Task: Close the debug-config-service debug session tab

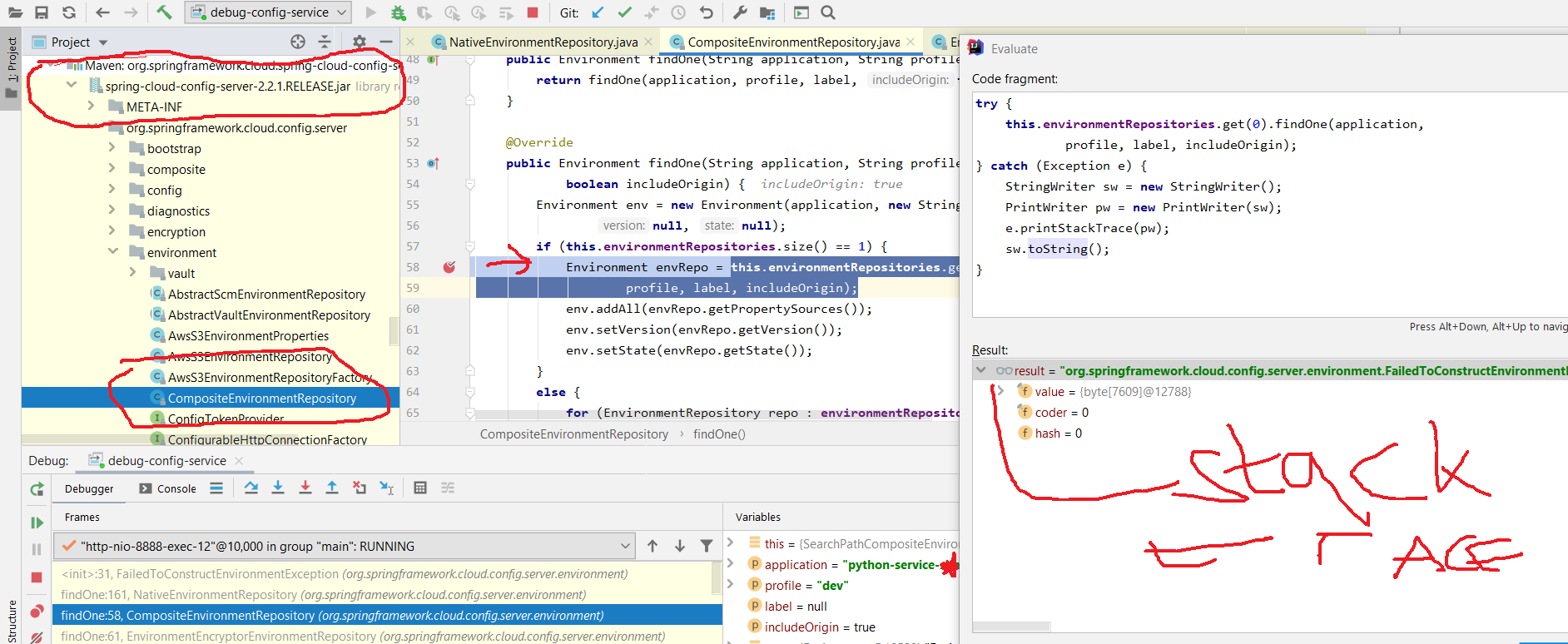Action: [240, 460]
